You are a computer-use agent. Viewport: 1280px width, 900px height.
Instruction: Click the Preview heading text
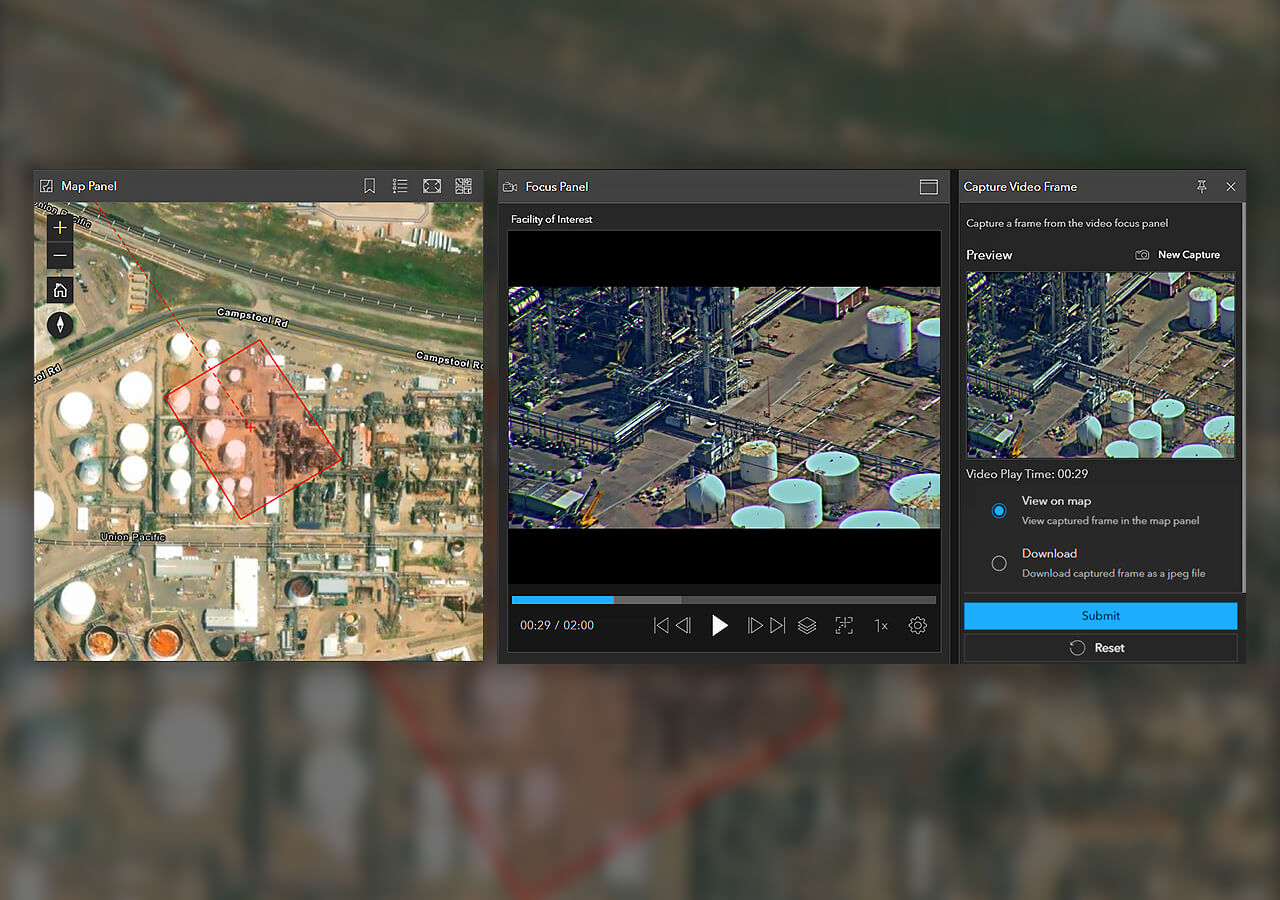pos(989,255)
